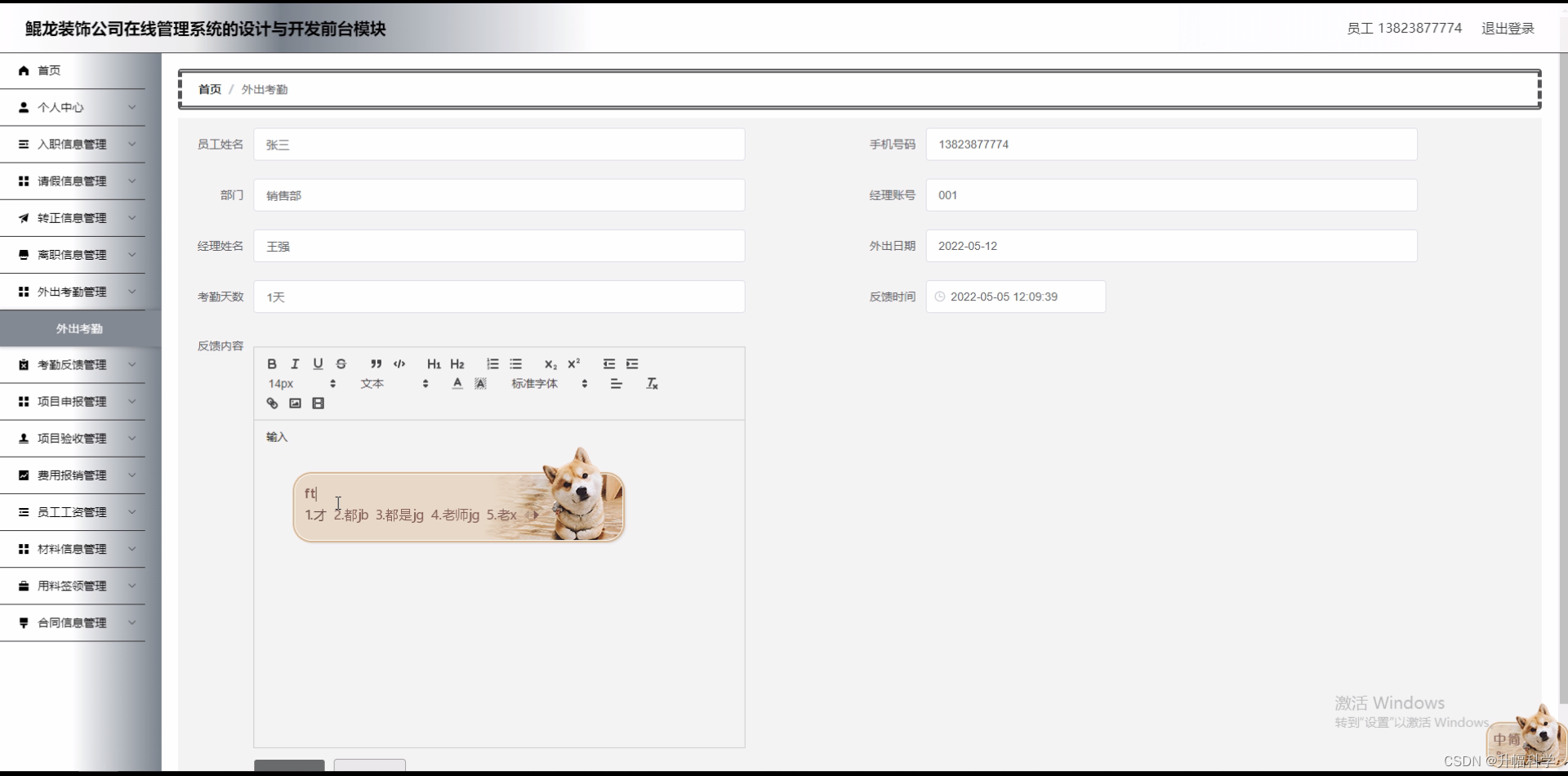Insert a hyperlink in the editor
Screen dimensions: 1568x776
(x=272, y=403)
